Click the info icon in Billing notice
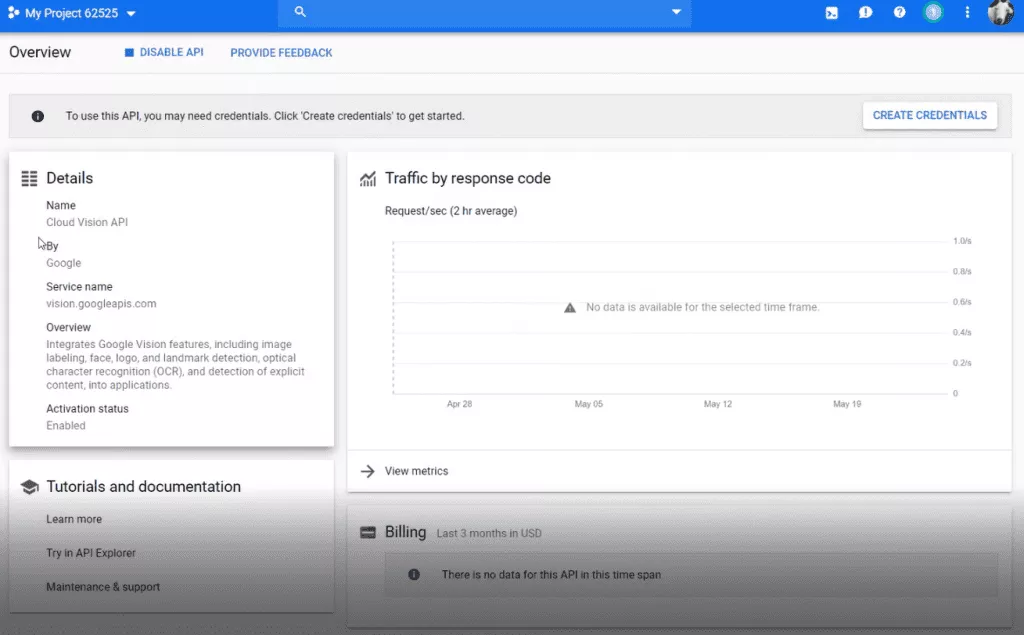This screenshot has height=635, width=1024. click(x=414, y=575)
